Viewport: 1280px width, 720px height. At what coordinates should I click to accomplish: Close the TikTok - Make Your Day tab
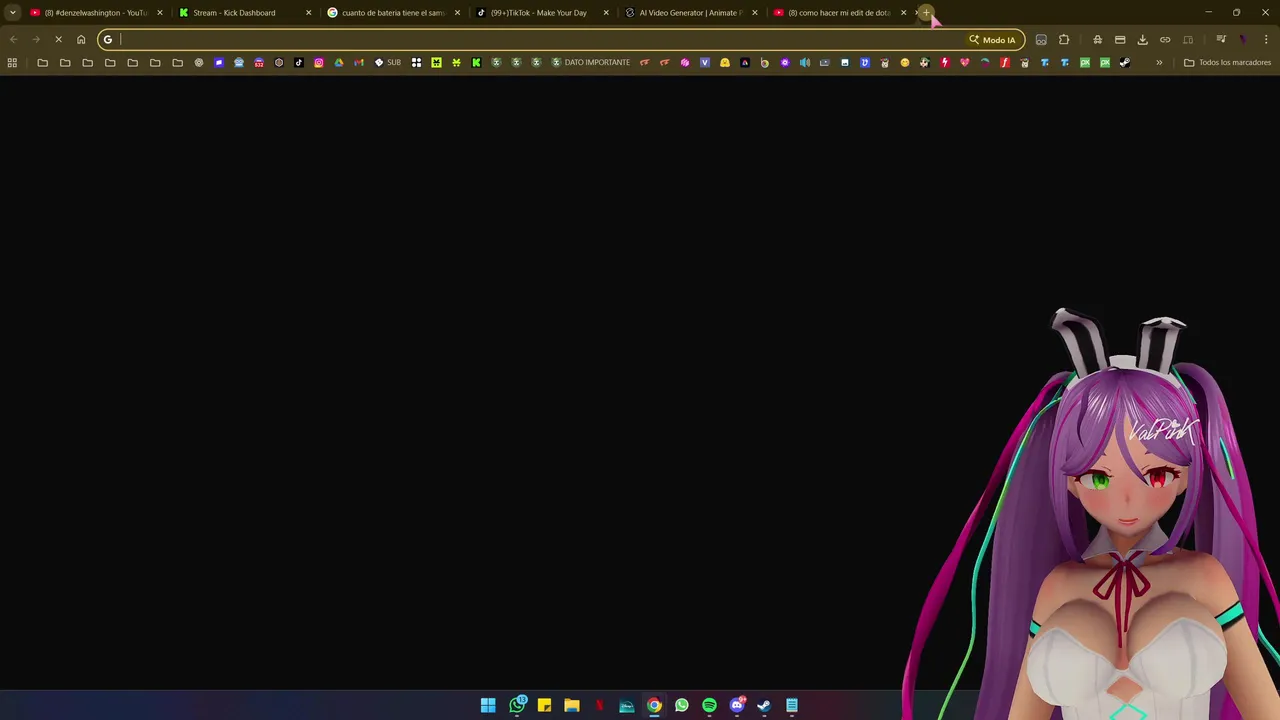coord(606,13)
